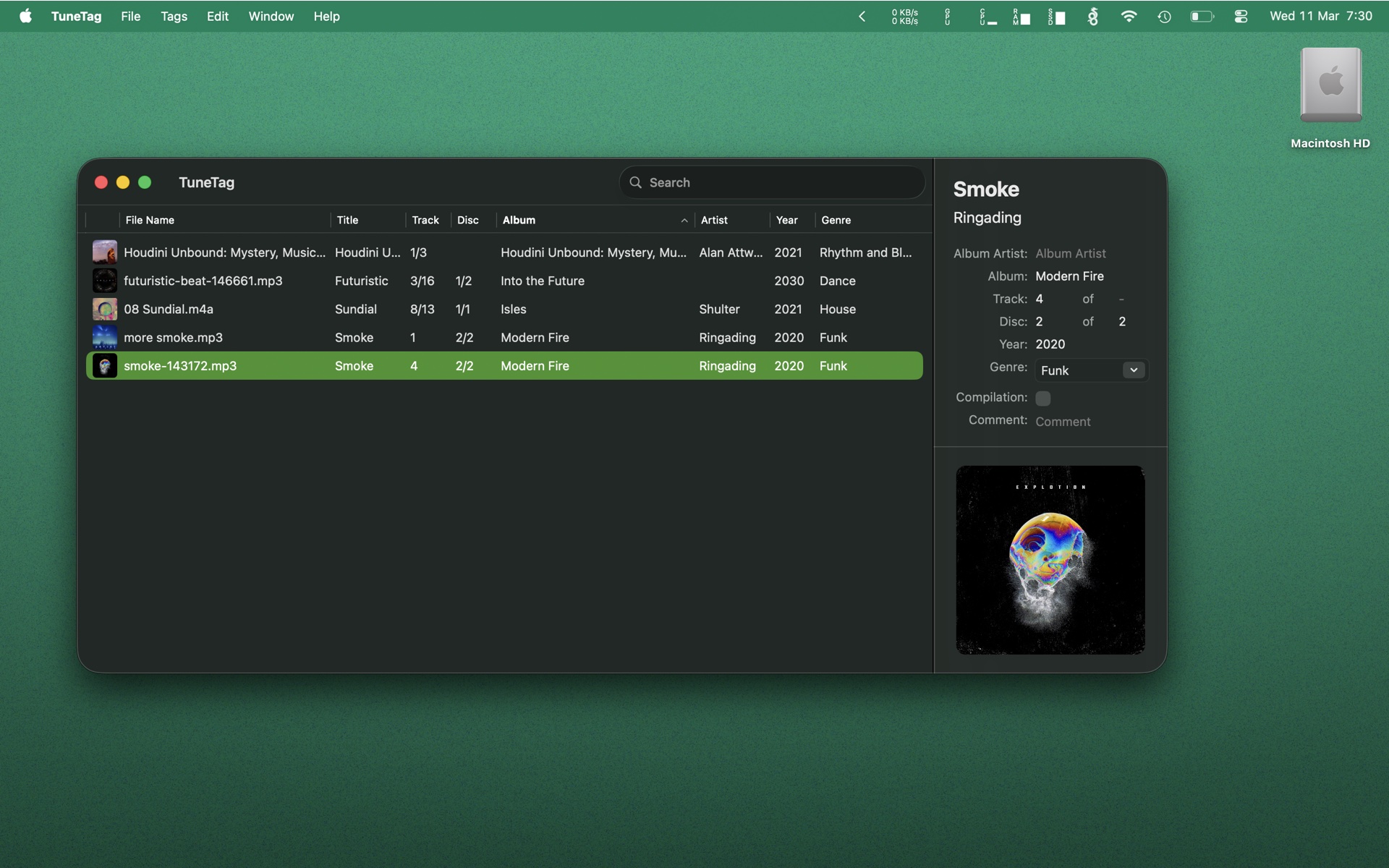Click the Into the Future album cell
Viewport: 1389px width, 868px height.
pyautogui.click(x=543, y=281)
